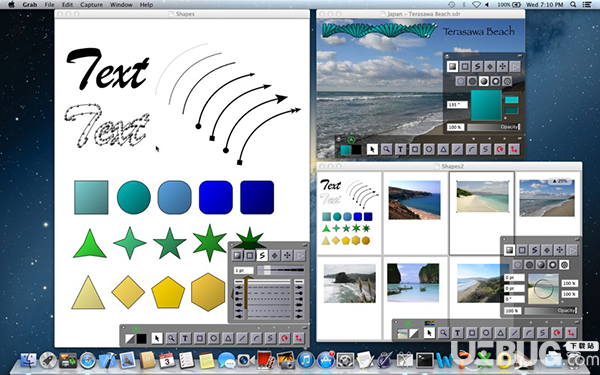This screenshot has height=375, width=600.
Task: Open the File menu
Action: click(49, 5)
